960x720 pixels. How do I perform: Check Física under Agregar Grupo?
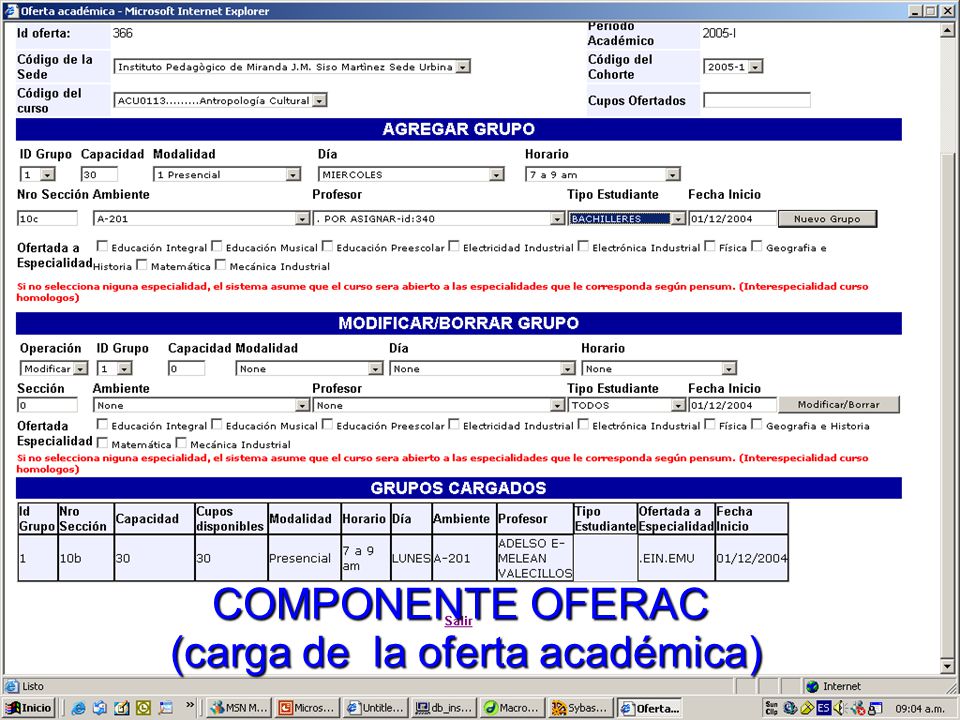tap(710, 246)
